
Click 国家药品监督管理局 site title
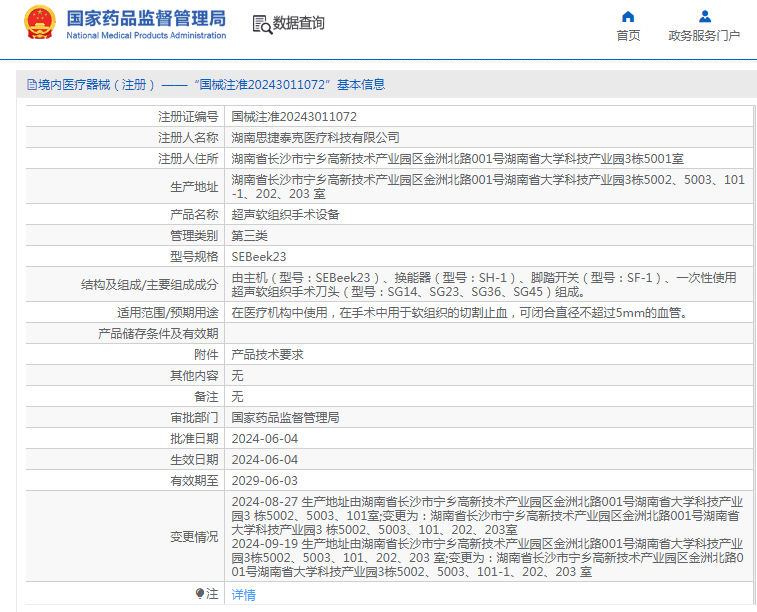pyautogui.click(x=146, y=18)
